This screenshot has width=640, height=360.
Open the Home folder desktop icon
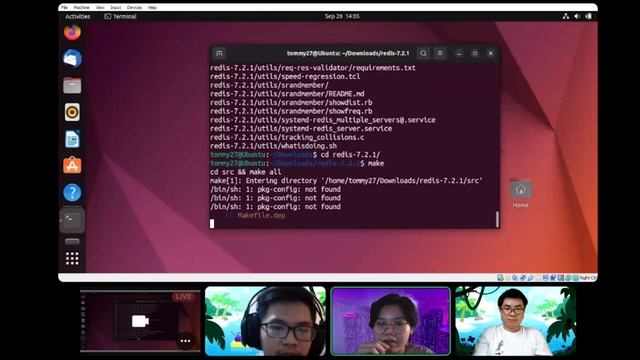[520, 193]
